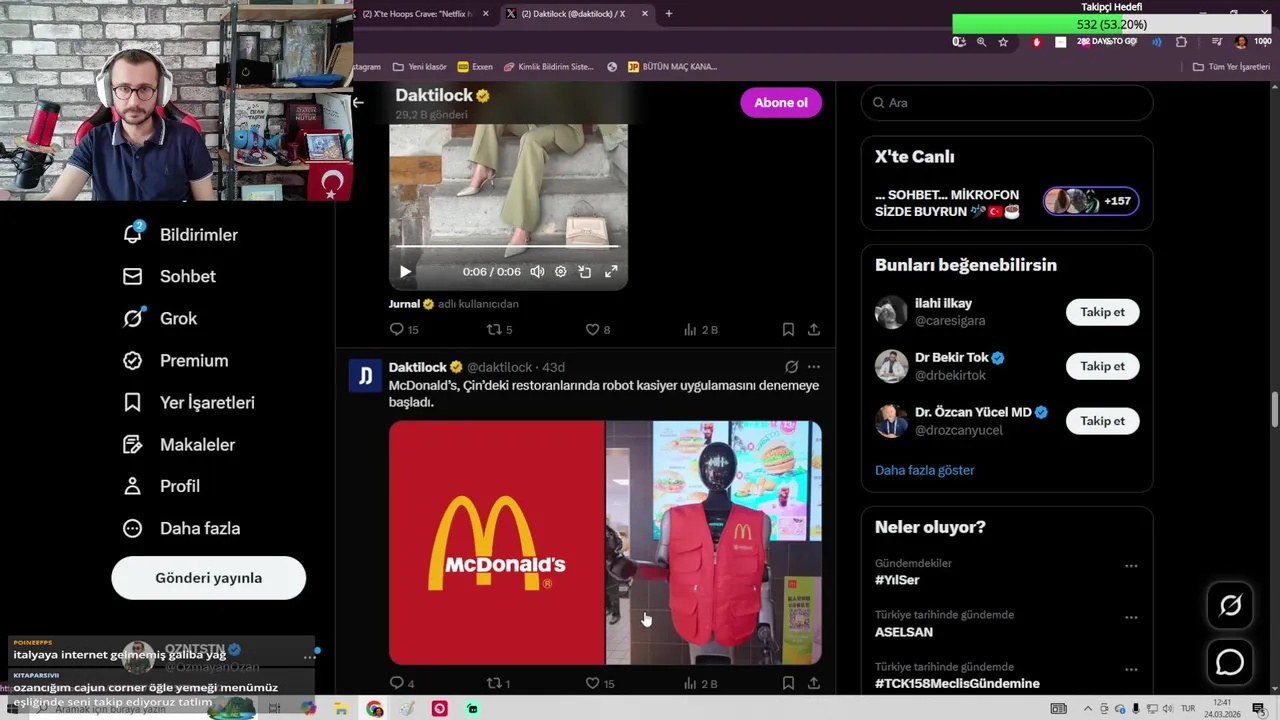Reply to the Jurnal video post

[x=404, y=329]
